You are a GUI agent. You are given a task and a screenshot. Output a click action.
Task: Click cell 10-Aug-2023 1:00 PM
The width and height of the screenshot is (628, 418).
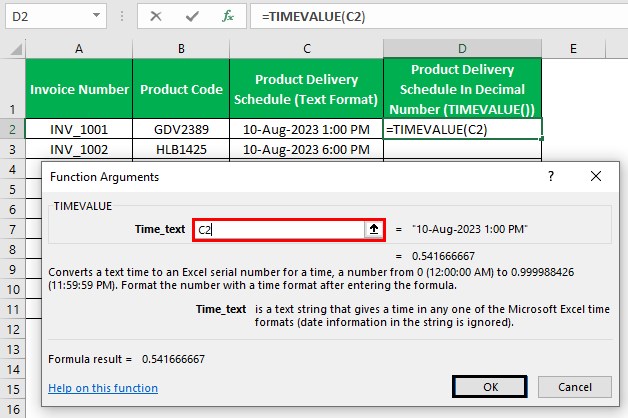point(306,129)
